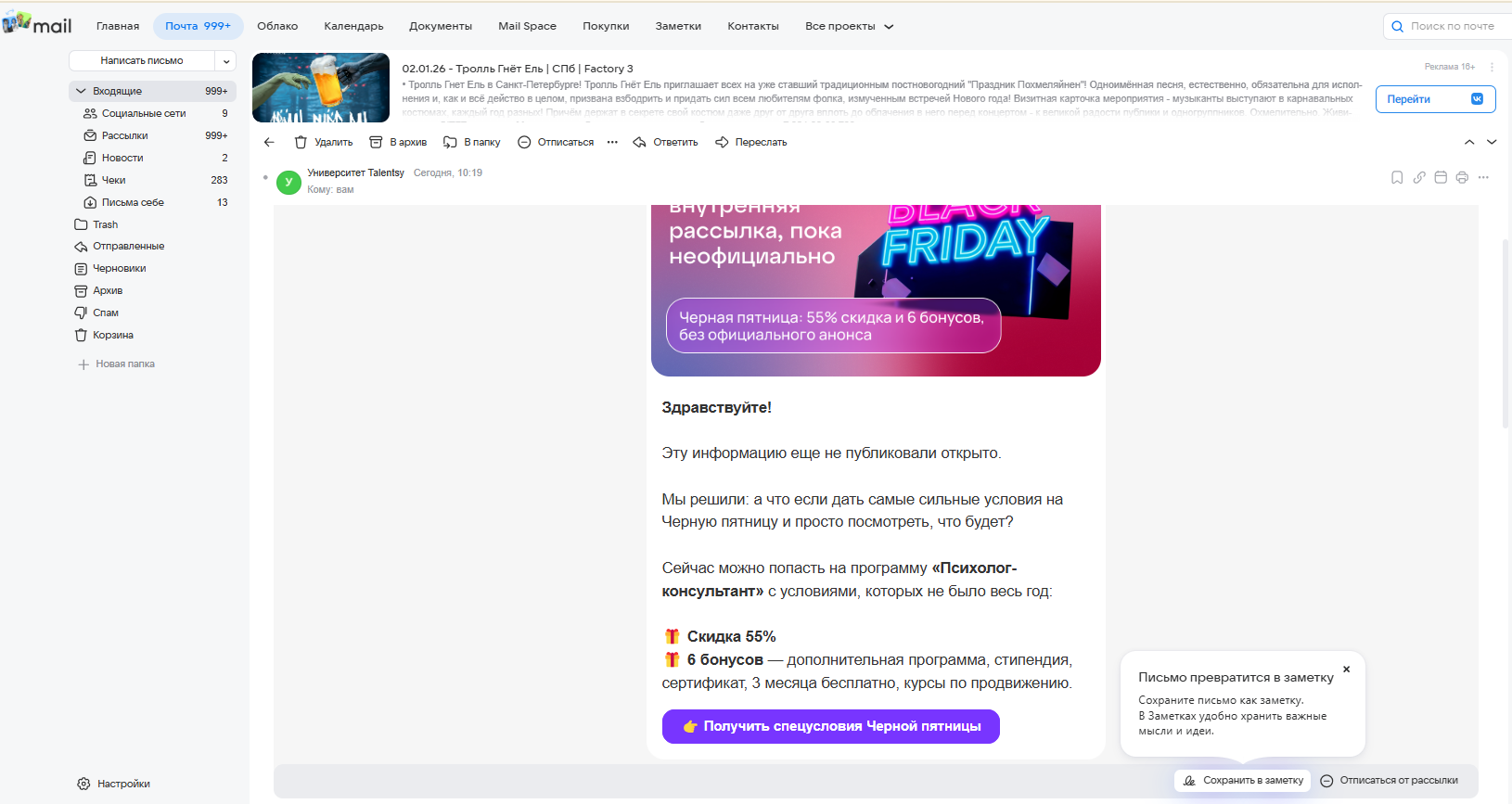Viewport: 1512px width, 804px height.
Task: Open the dropdown arrow beside Написать письмо
Action: pyautogui.click(x=226, y=61)
